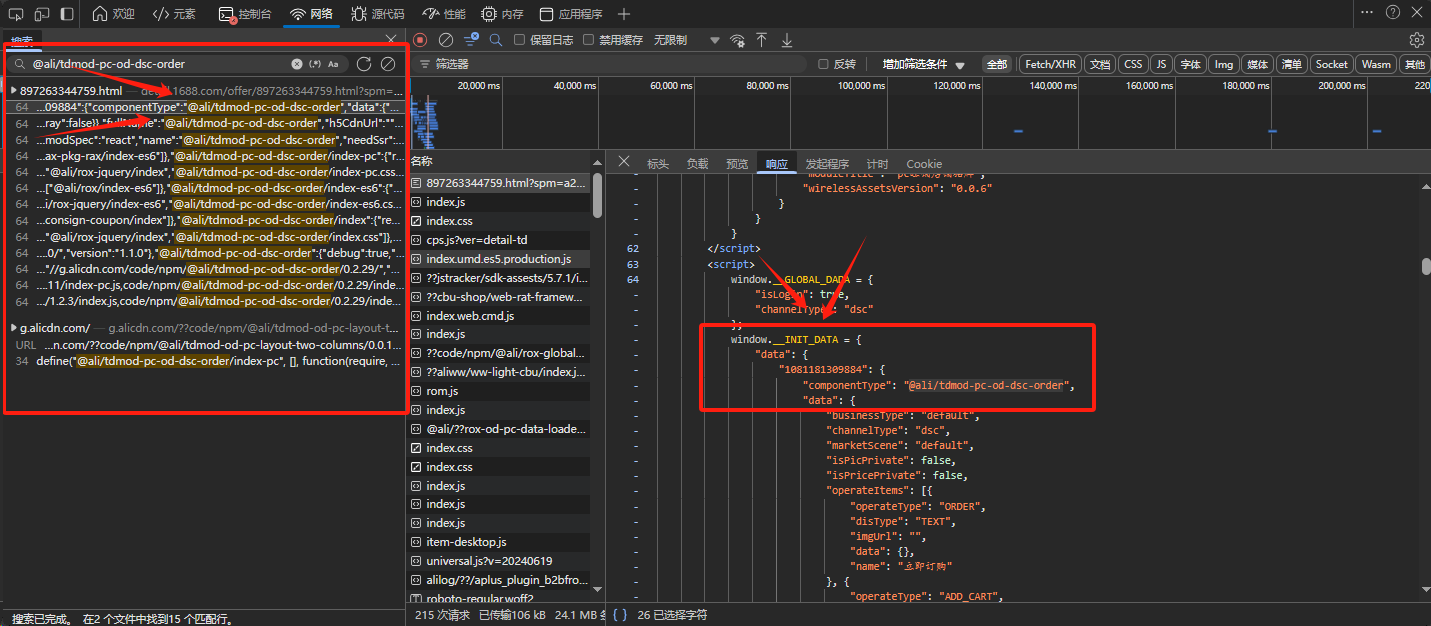Activate the inspect element picker icon
The image size is (1431, 626).
point(15,14)
